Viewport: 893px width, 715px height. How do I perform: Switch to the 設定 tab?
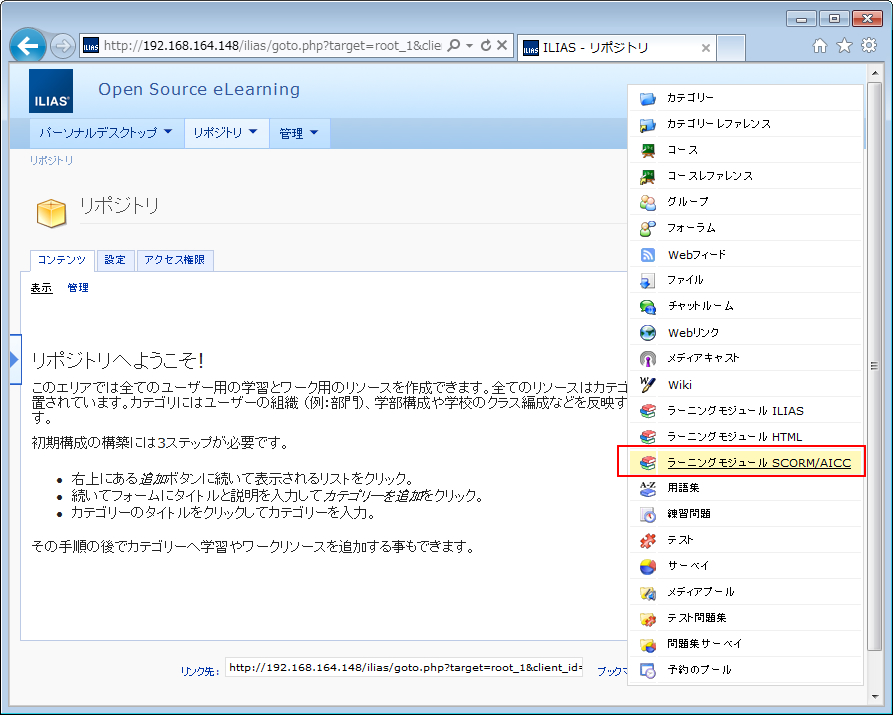pos(115,260)
